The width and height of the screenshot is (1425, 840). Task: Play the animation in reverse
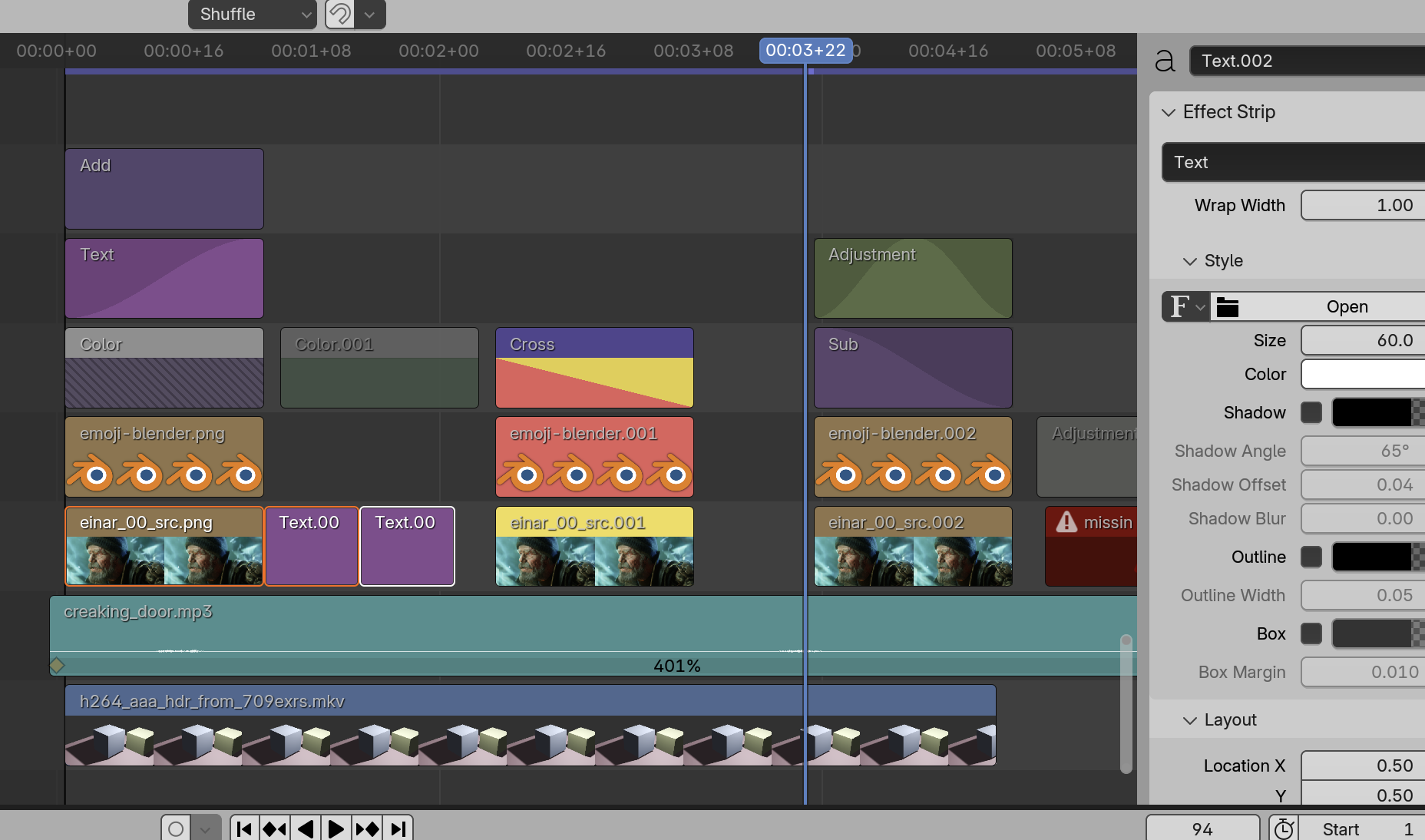coord(306,828)
